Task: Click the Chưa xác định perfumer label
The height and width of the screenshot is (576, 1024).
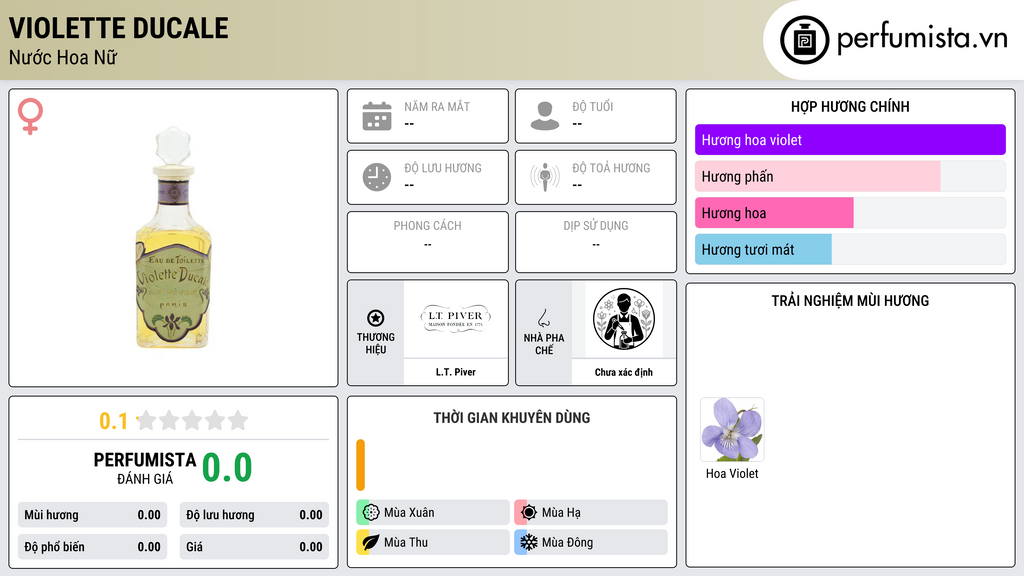Action: 624,372
